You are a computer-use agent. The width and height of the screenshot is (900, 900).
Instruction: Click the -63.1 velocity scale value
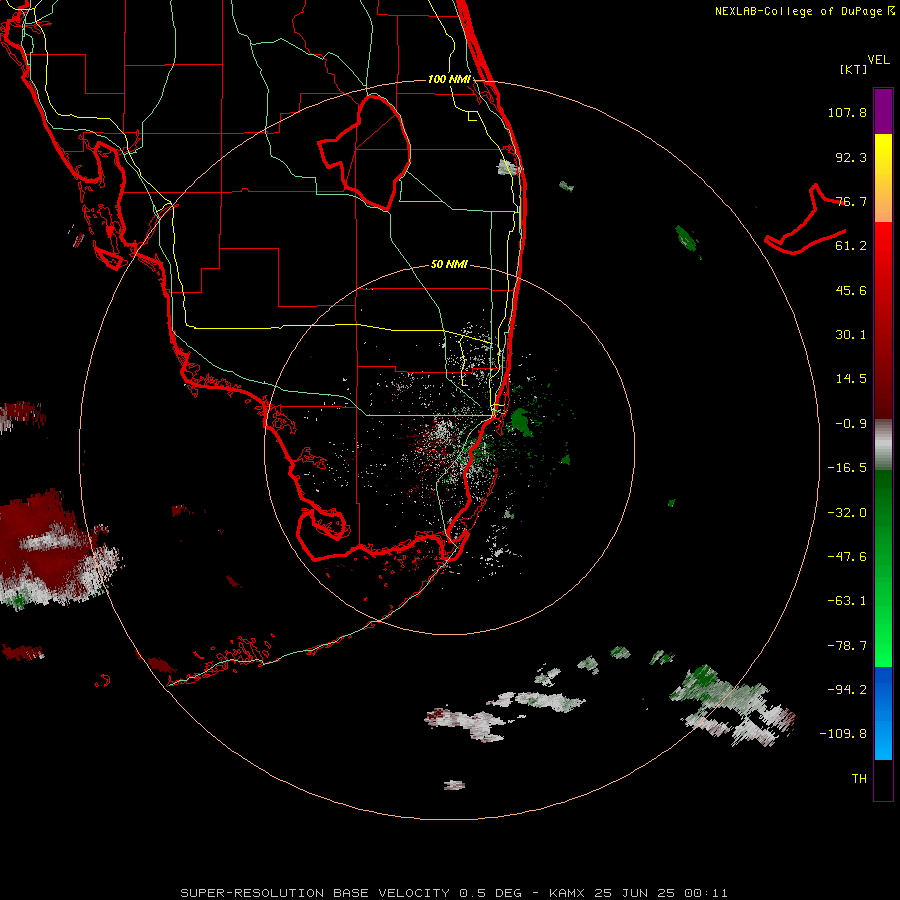pyautogui.click(x=847, y=601)
